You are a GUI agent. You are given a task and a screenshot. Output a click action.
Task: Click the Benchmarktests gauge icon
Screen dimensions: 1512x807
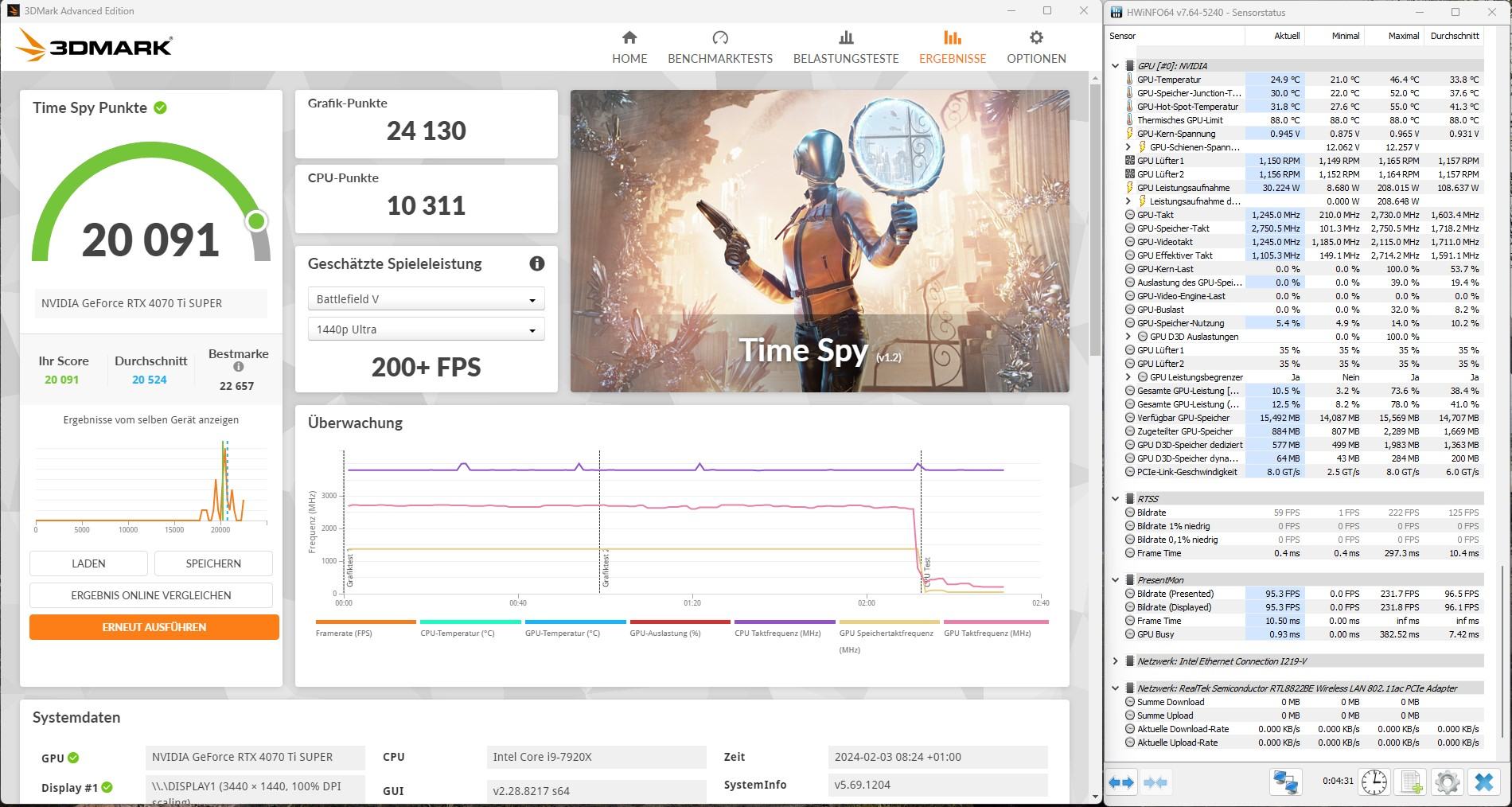(720, 37)
